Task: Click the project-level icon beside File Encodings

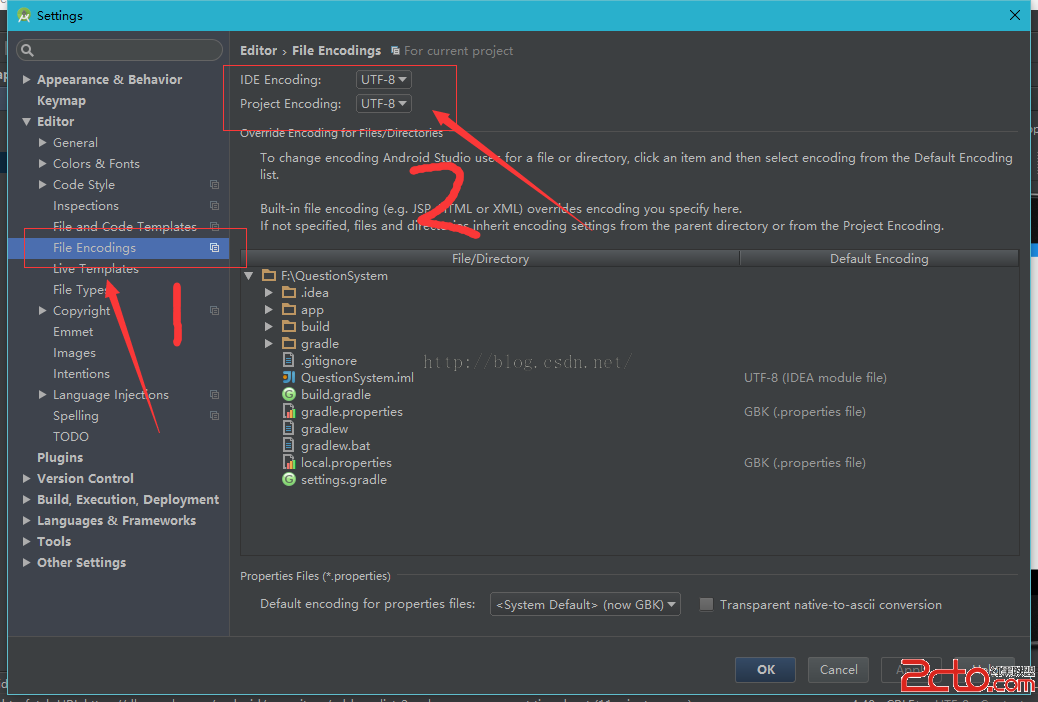Action: point(214,248)
